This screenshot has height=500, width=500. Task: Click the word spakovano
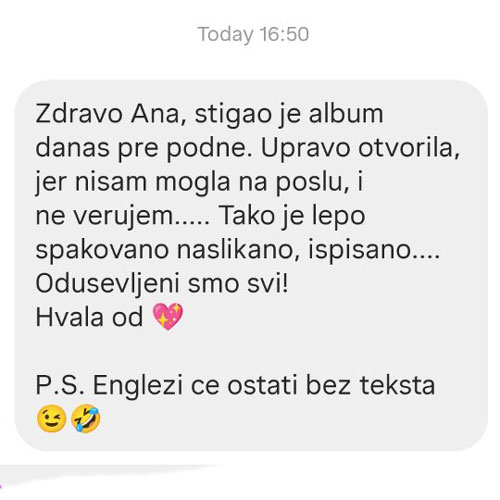tap(102, 250)
